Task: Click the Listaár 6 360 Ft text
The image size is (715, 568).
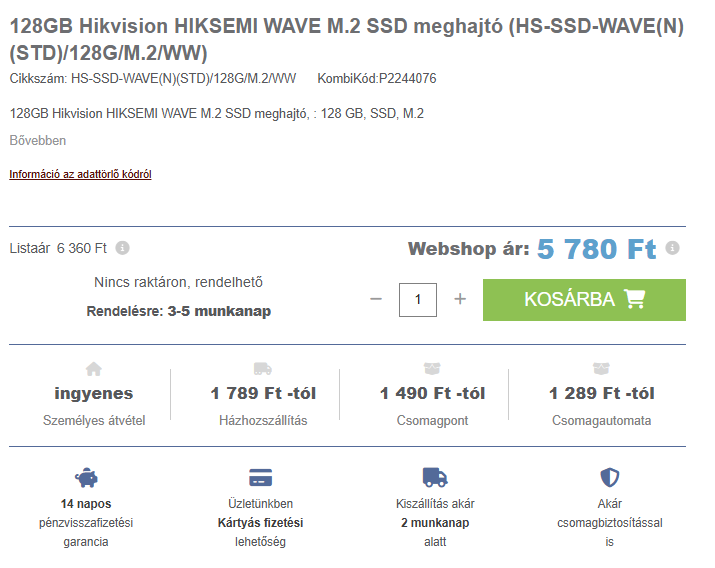Action: [58, 248]
